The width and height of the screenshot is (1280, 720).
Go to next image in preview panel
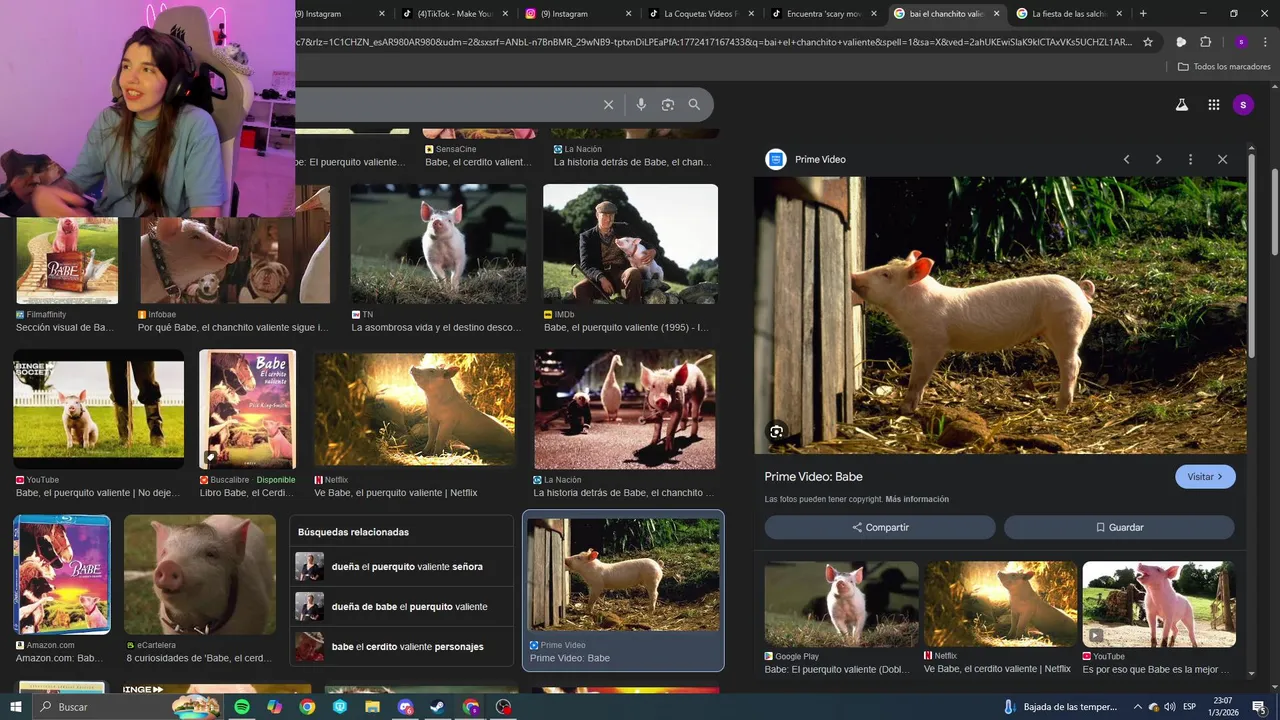coord(1158,159)
